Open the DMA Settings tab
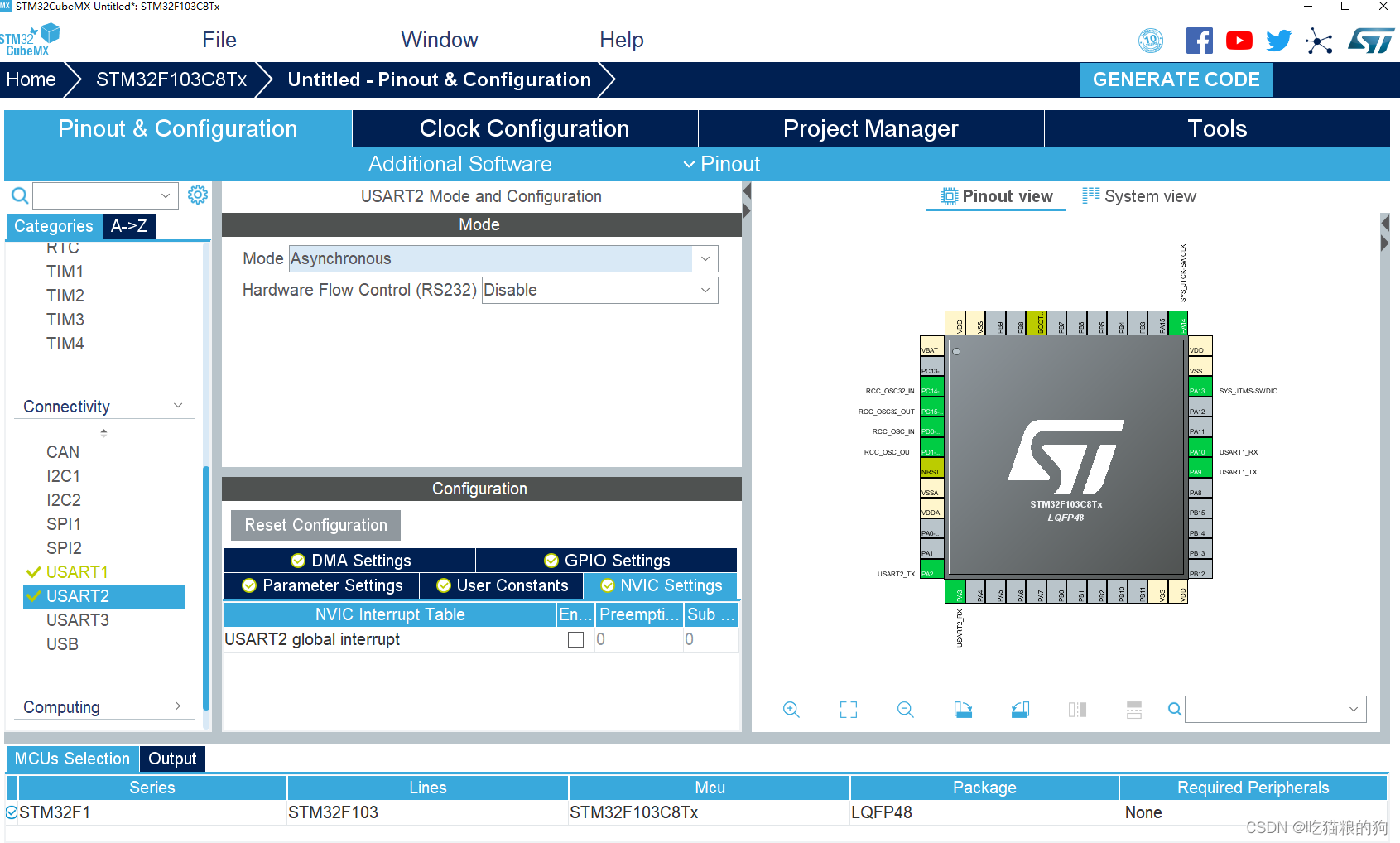Screen dimensions: 1400x843 (x=350, y=561)
